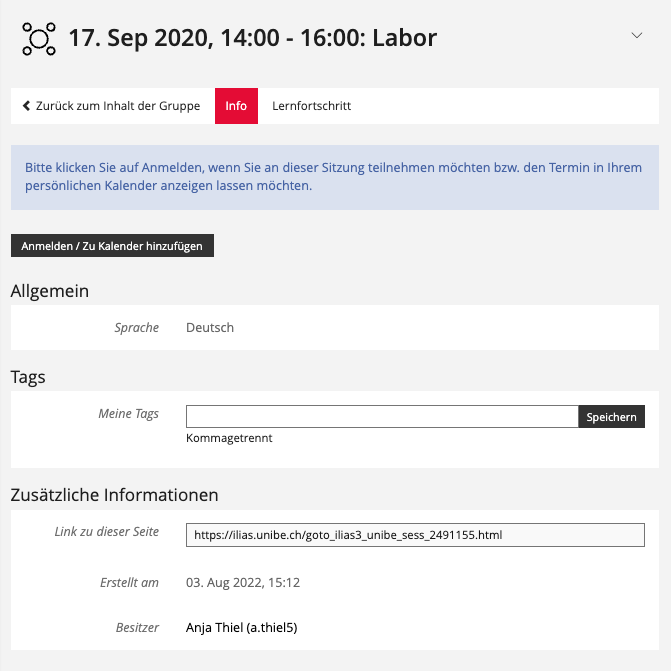
Task: Click the Link zu dieser Seite URL field
Action: coord(415,535)
